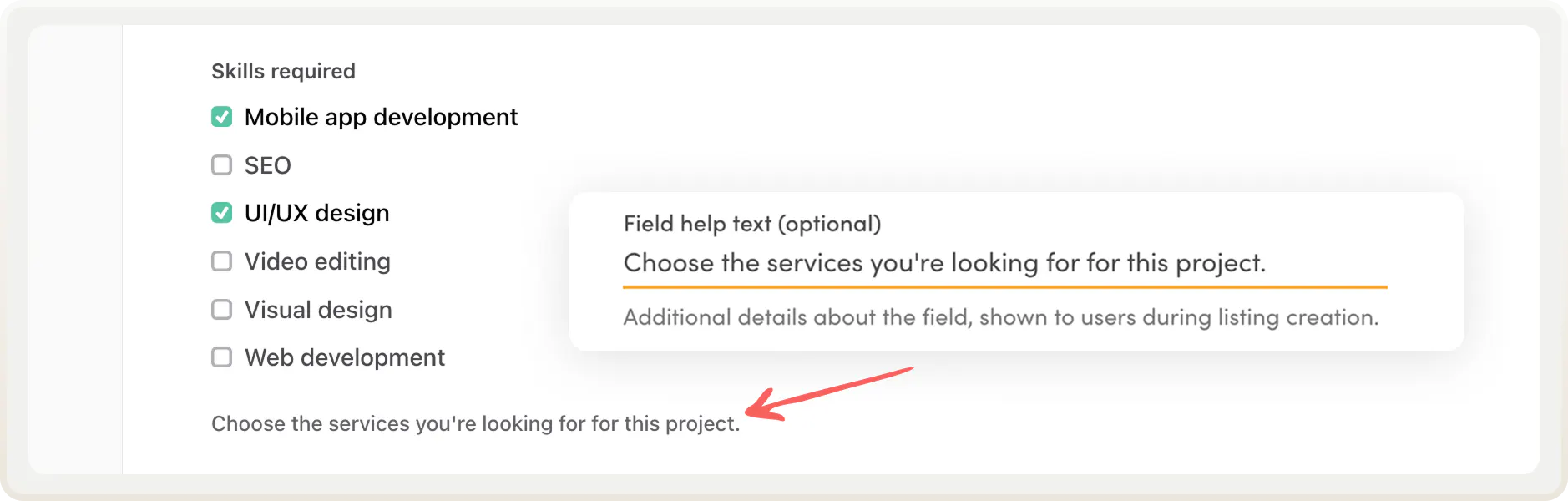The width and height of the screenshot is (1568, 501).
Task: Click the "Mobile app development" label text
Action: point(381,117)
